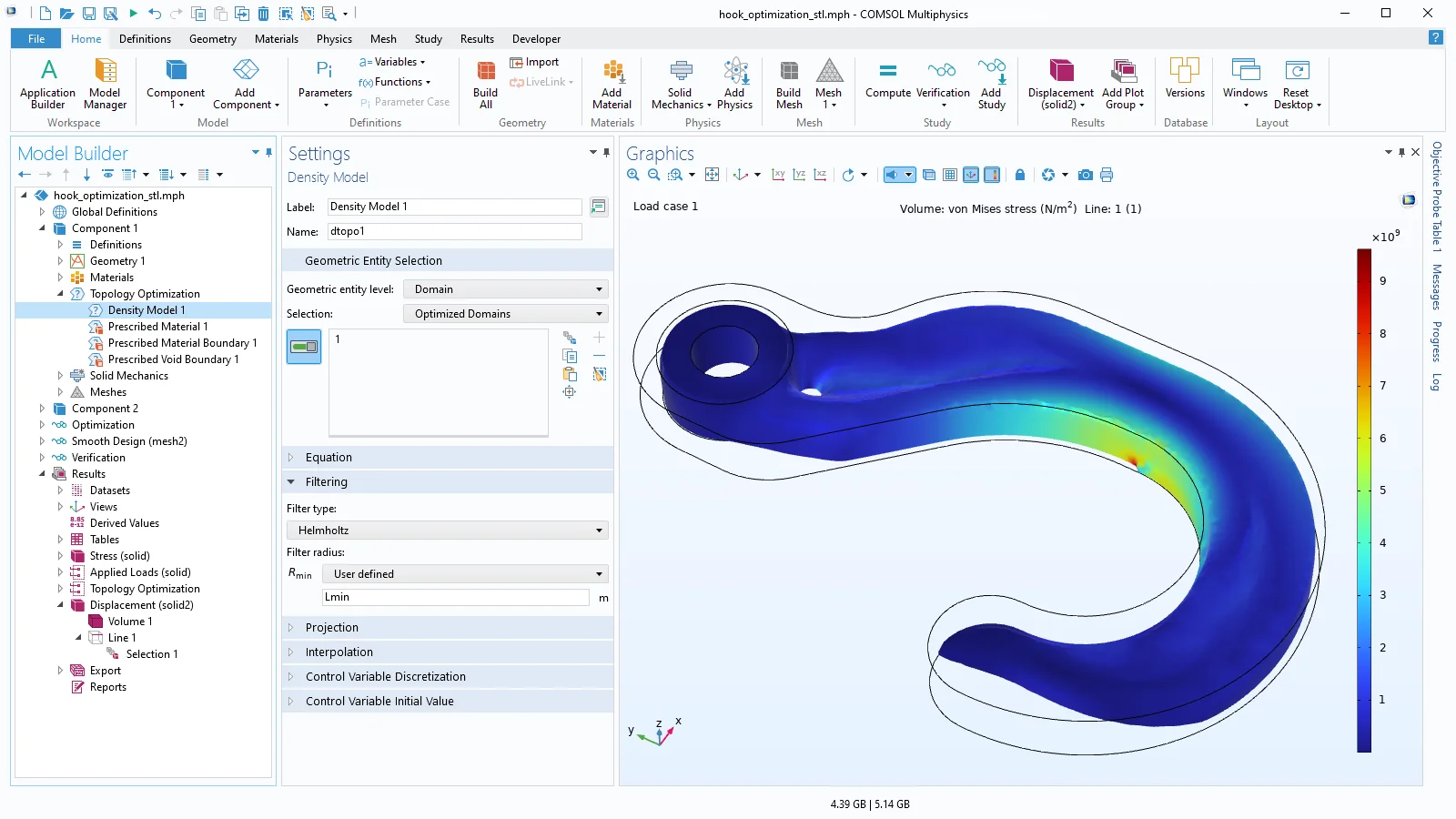The width and height of the screenshot is (1456, 819).
Task: Click the Build Mesh icon
Action: coord(788,84)
